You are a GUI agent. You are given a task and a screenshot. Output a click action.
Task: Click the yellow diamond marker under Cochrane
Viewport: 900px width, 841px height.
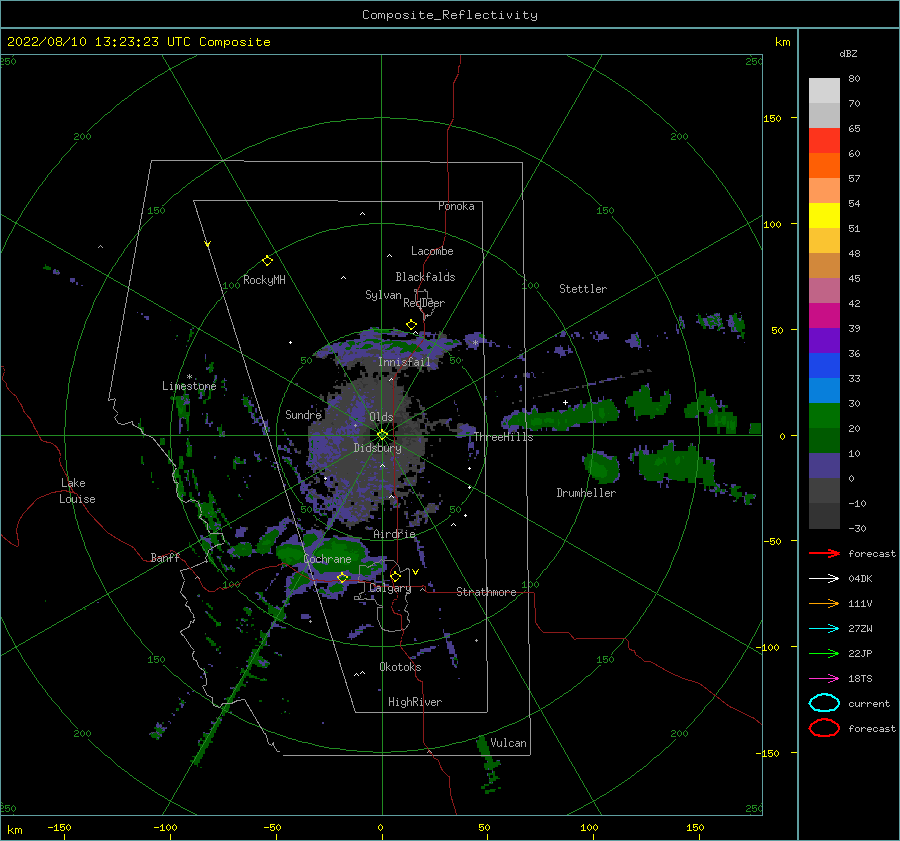(343, 578)
